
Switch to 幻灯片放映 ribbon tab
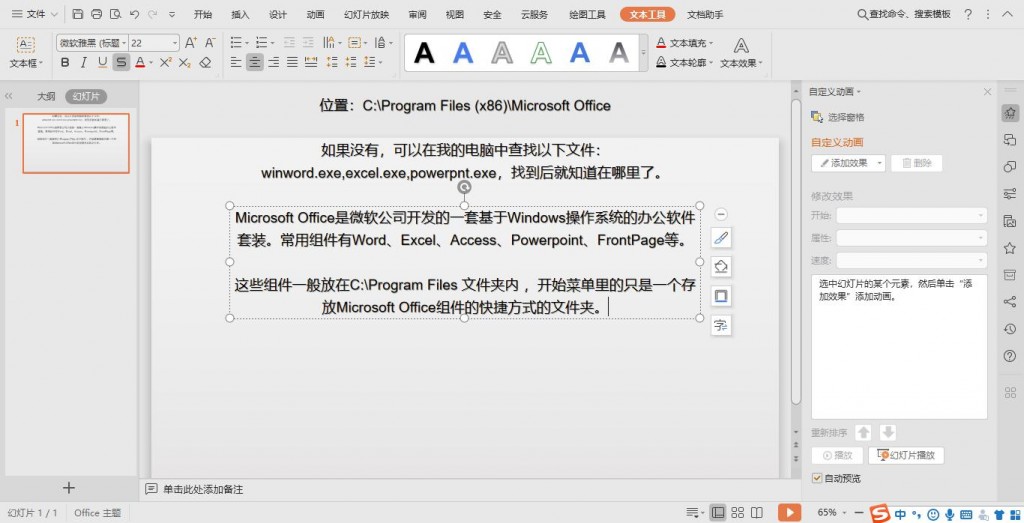[x=366, y=14]
